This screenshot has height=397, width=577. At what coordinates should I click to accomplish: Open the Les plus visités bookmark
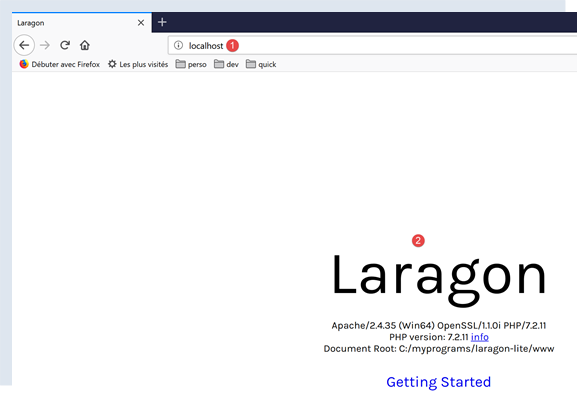(138, 64)
